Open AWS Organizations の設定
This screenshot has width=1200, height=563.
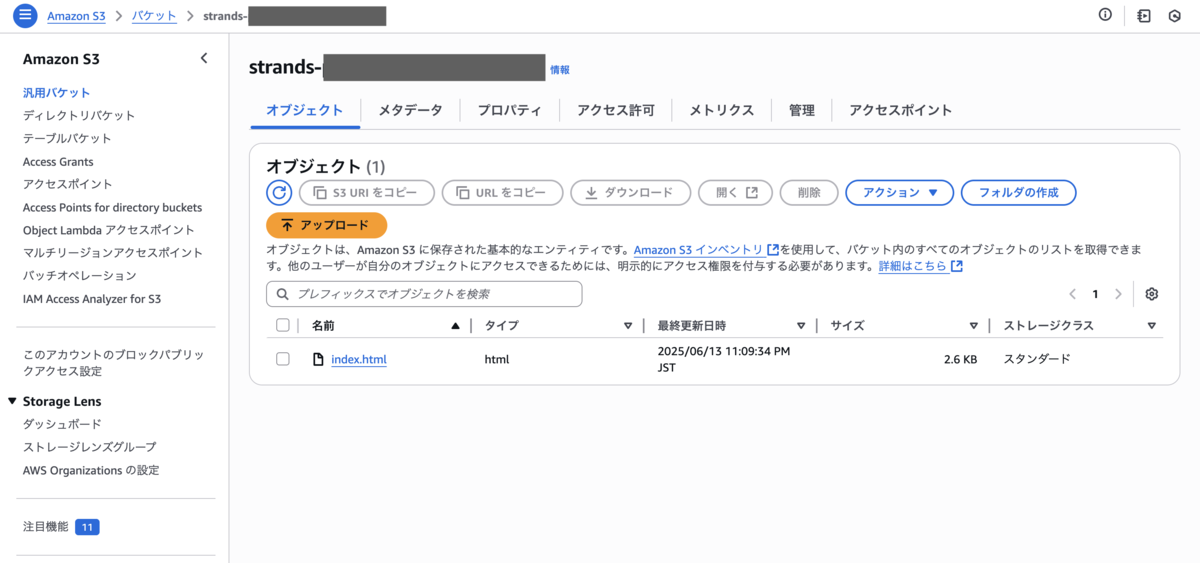(91, 470)
